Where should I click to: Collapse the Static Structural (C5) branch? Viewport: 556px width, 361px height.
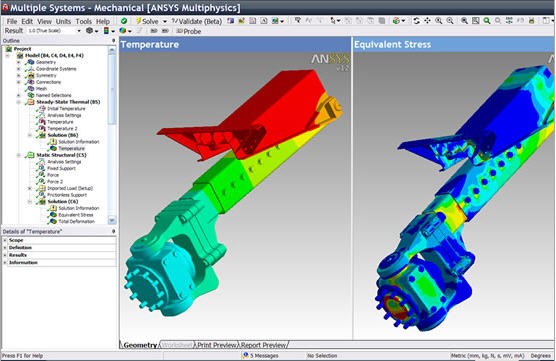19,155
